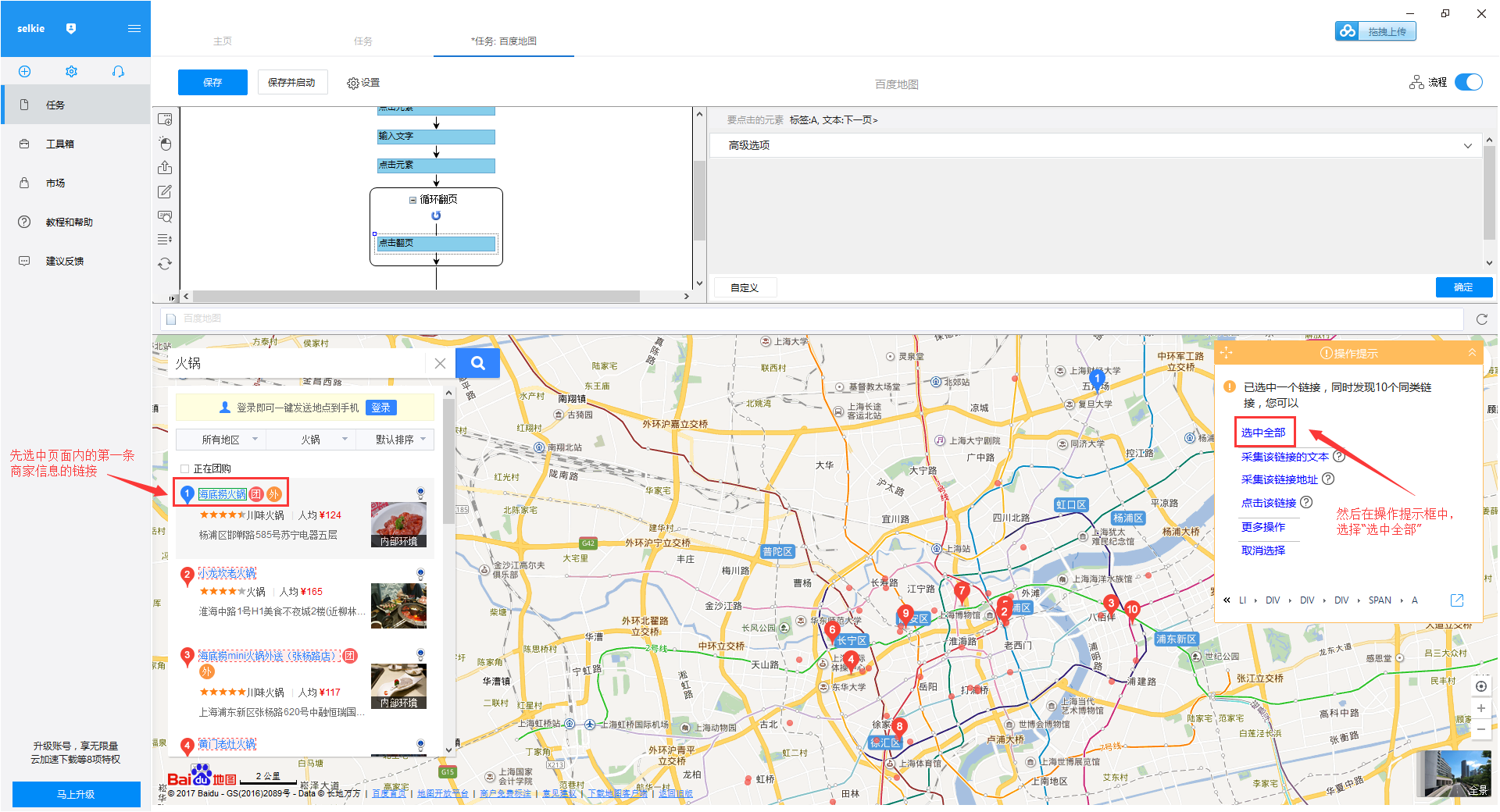Open 设置 with the gear icon
Screen dimensions: 1500x812
(x=363, y=83)
